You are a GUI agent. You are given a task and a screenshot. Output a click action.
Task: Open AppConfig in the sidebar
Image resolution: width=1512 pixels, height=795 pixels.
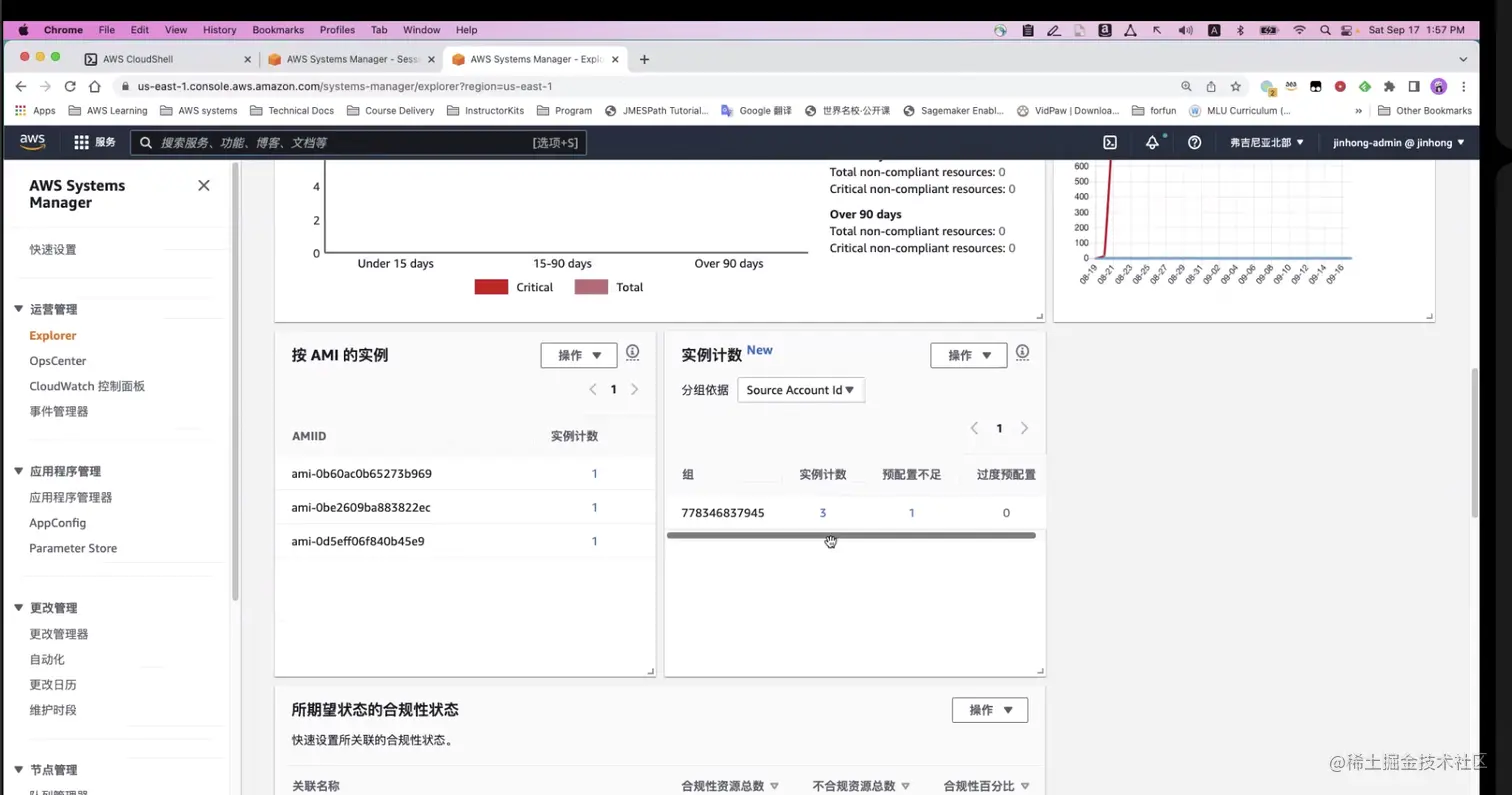click(x=57, y=523)
